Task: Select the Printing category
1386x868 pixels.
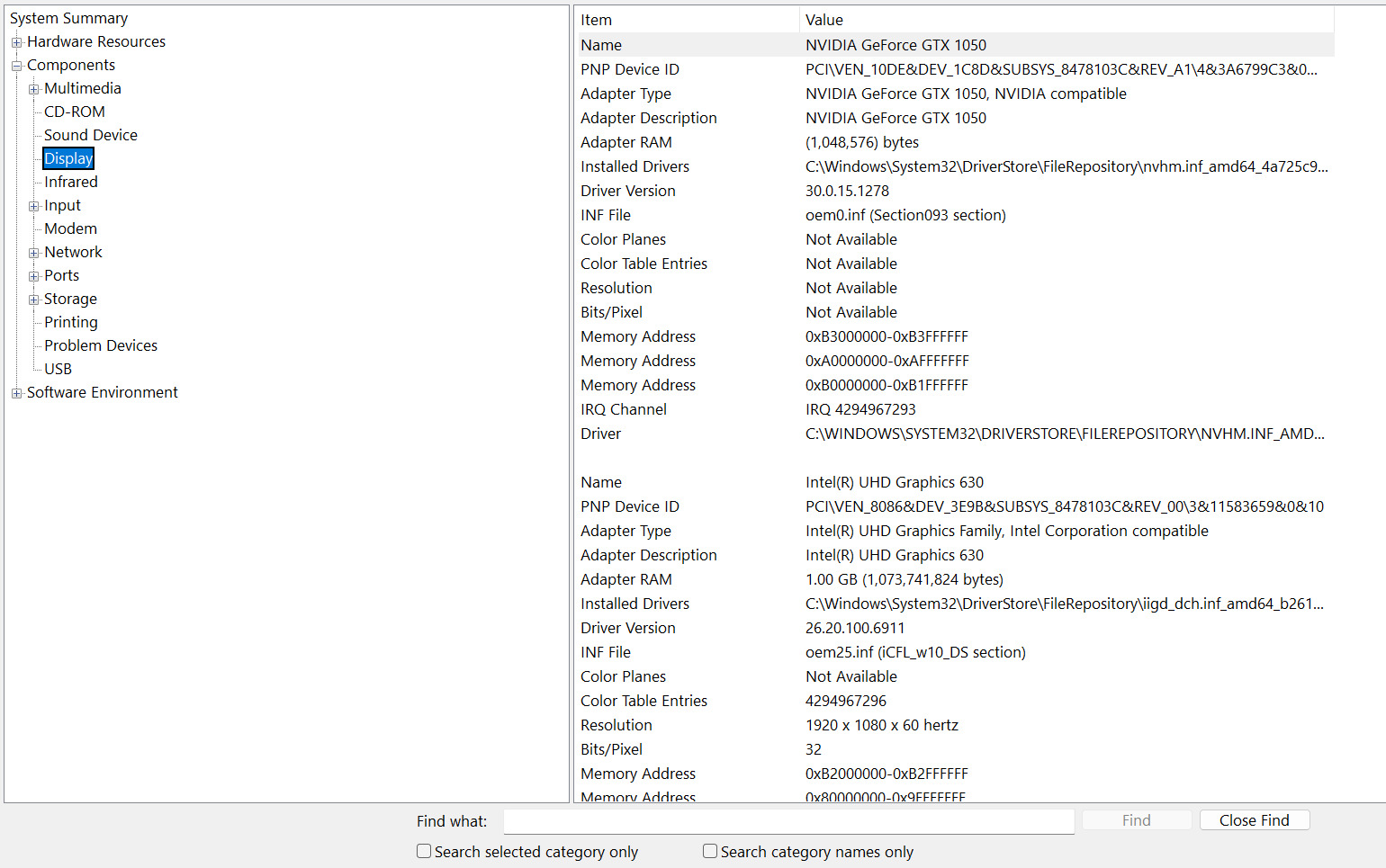Action: pos(71,322)
